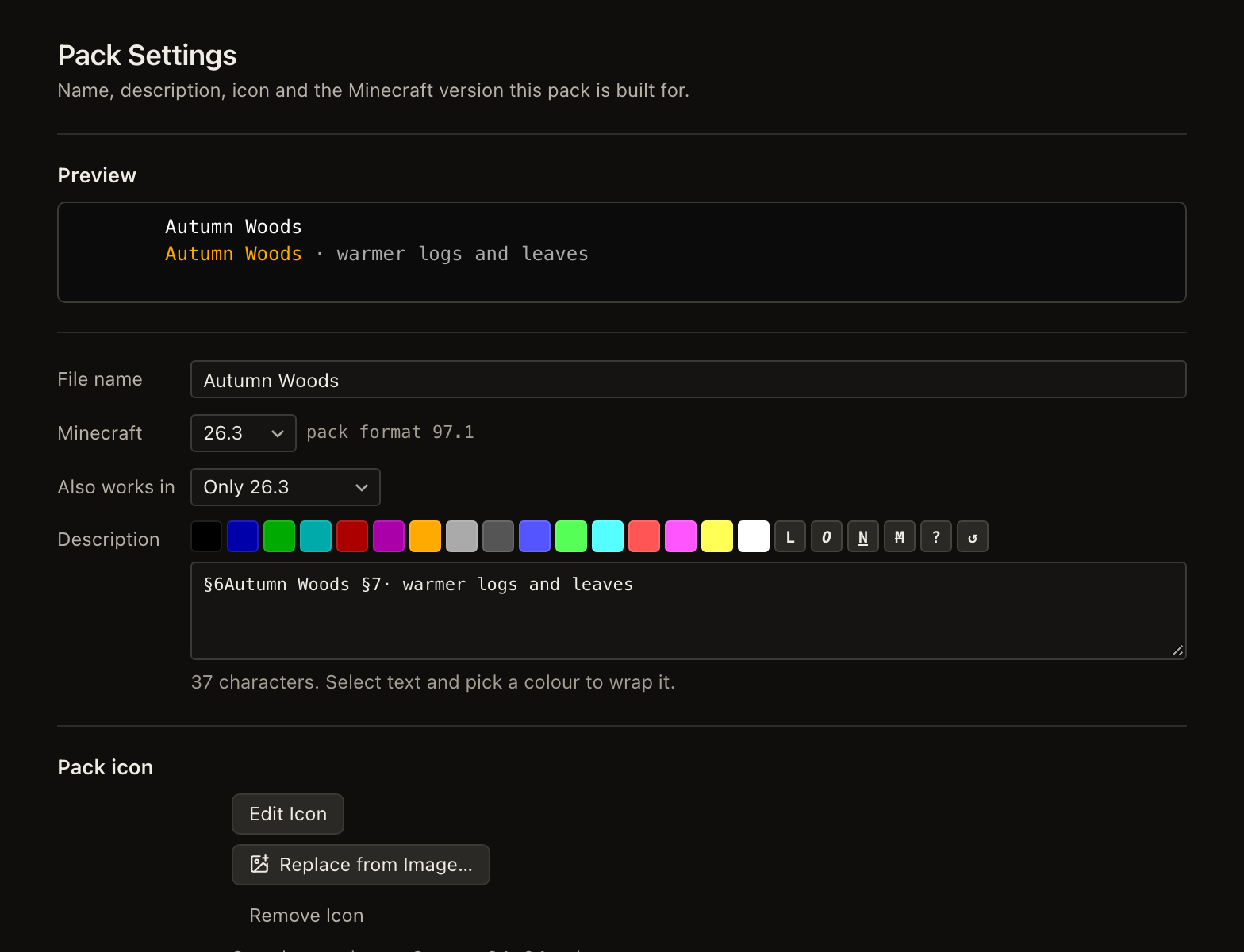This screenshot has height=952, width=1244.
Task: Pick the orange gold colour swatch
Action: (425, 536)
